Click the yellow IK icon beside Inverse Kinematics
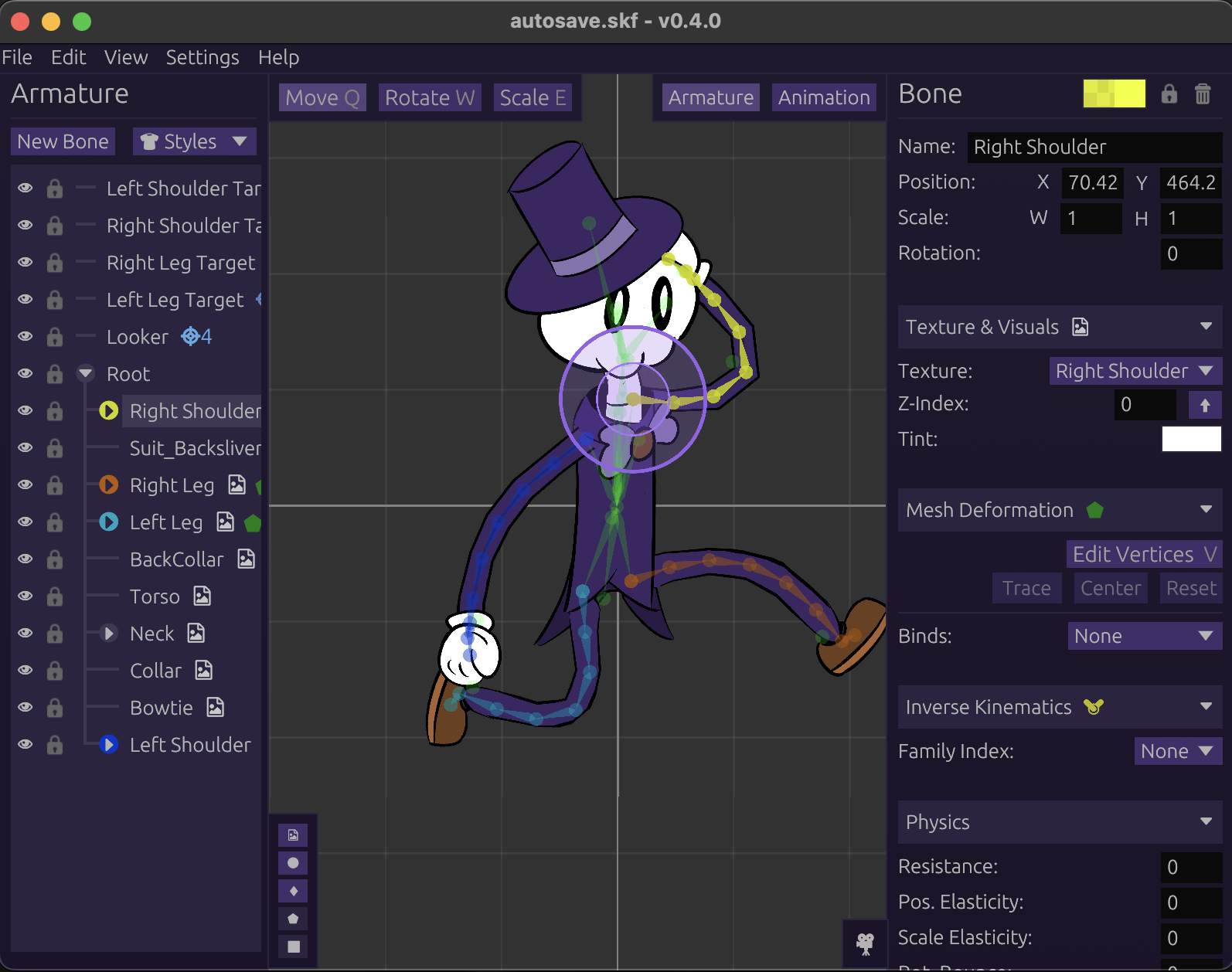The height and width of the screenshot is (972, 1232). click(1094, 707)
